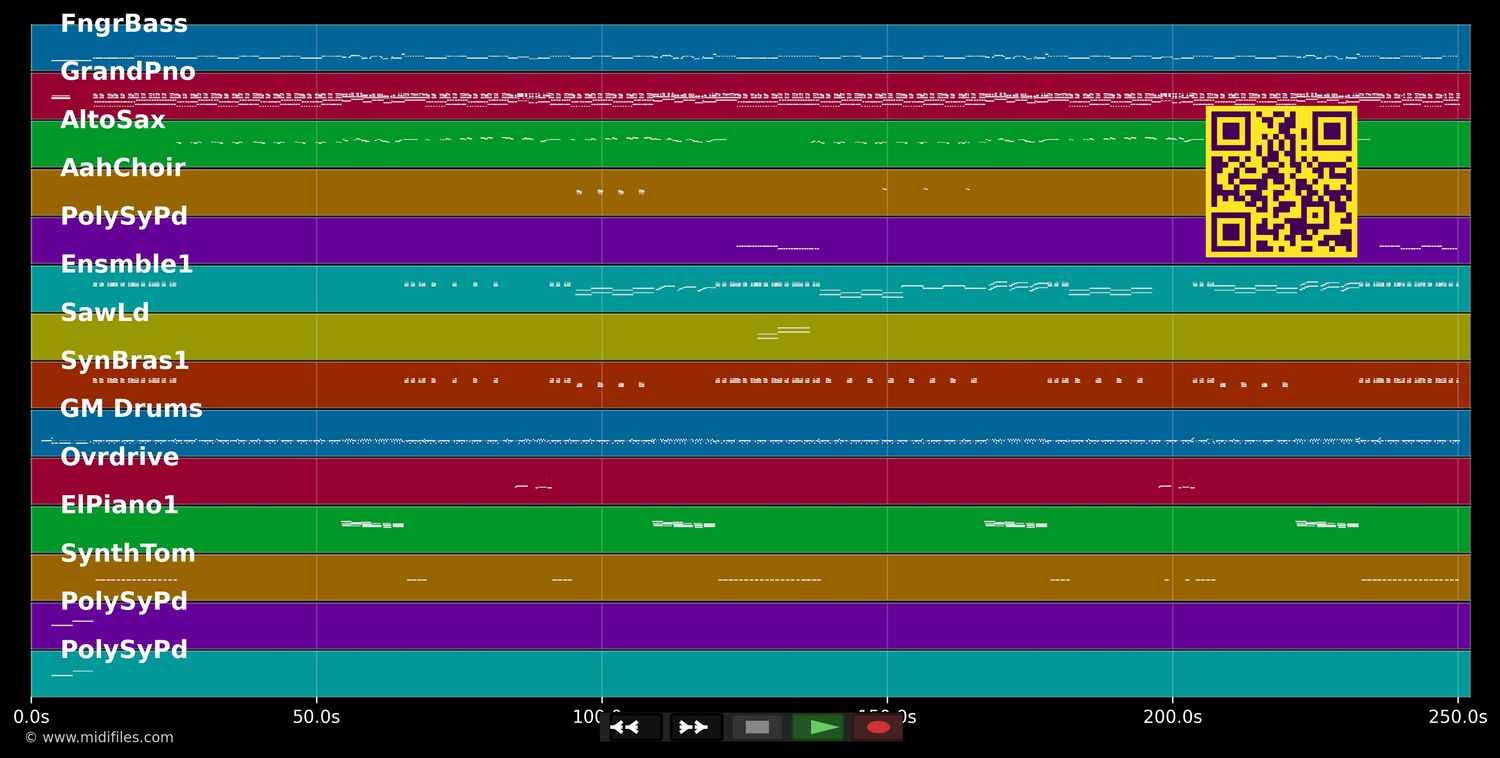The image size is (1500, 758).
Task: Click the yellow QR code image
Action: (x=1281, y=181)
